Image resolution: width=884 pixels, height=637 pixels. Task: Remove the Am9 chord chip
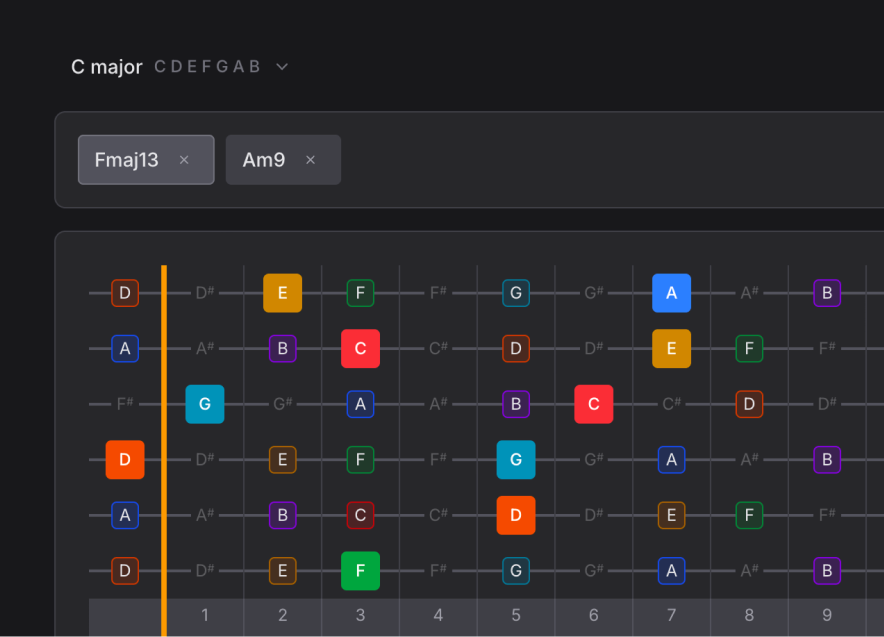(x=310, y=160)
